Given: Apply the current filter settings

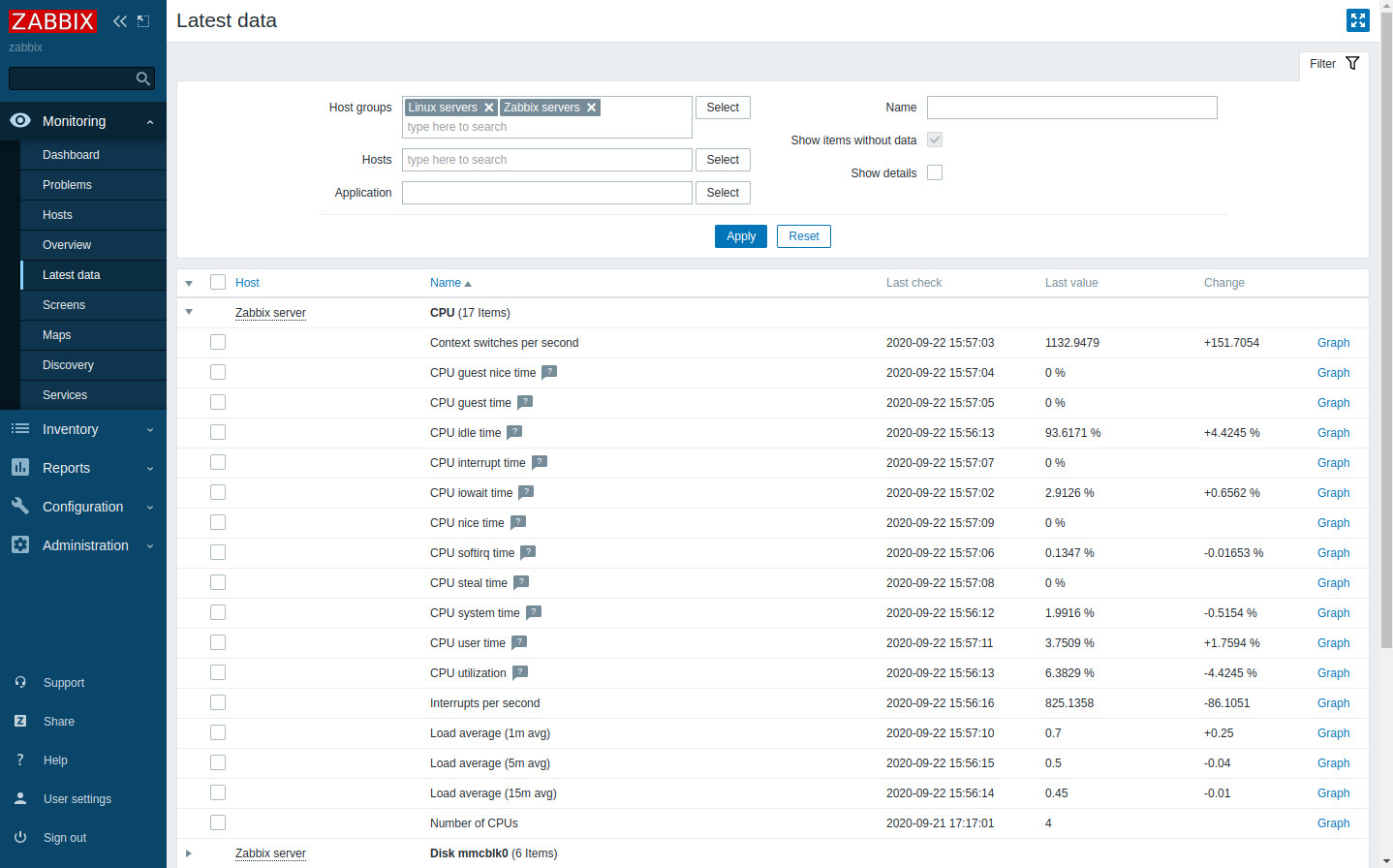Looking at the screenshot, I should 740,235.
